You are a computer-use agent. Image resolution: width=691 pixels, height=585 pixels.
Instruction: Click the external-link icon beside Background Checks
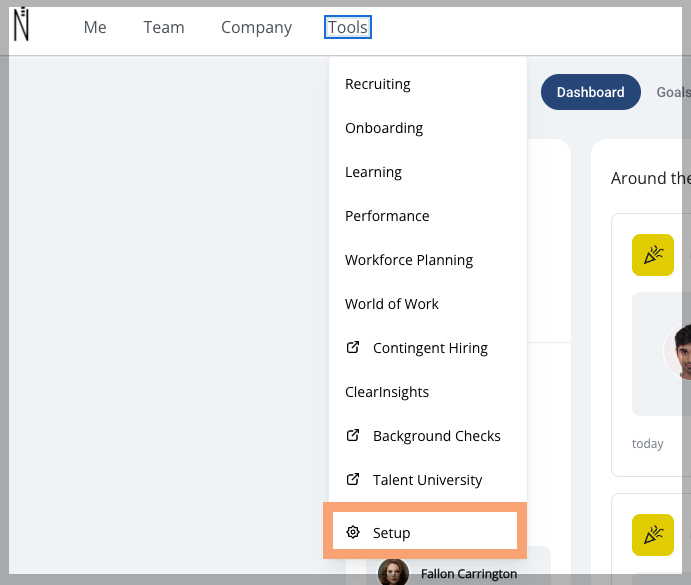click(x=352, y=436)
